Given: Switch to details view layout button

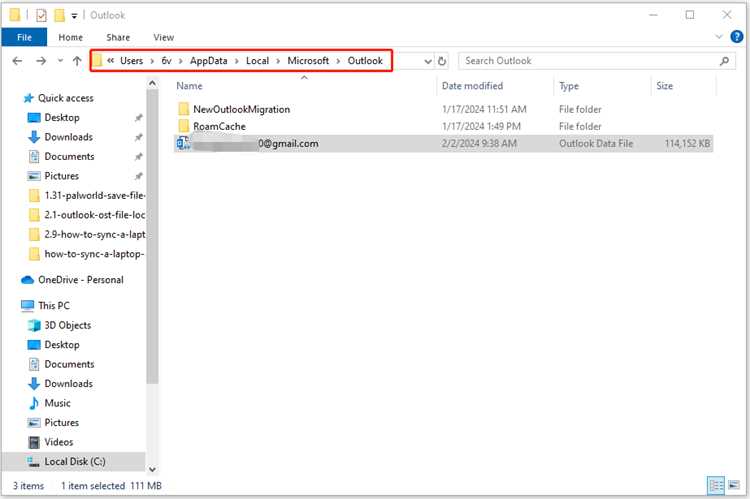Looking at the screenshot, I should [x=716, y=486].
